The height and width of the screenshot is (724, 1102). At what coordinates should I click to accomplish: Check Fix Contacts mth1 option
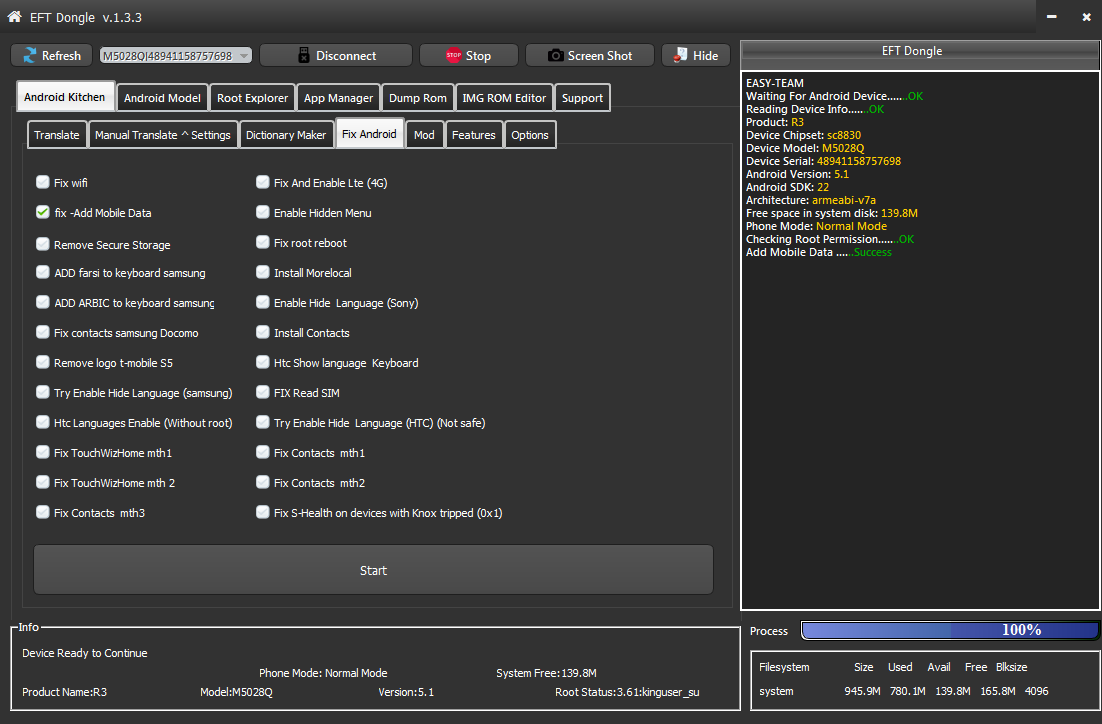pos(263,453)
